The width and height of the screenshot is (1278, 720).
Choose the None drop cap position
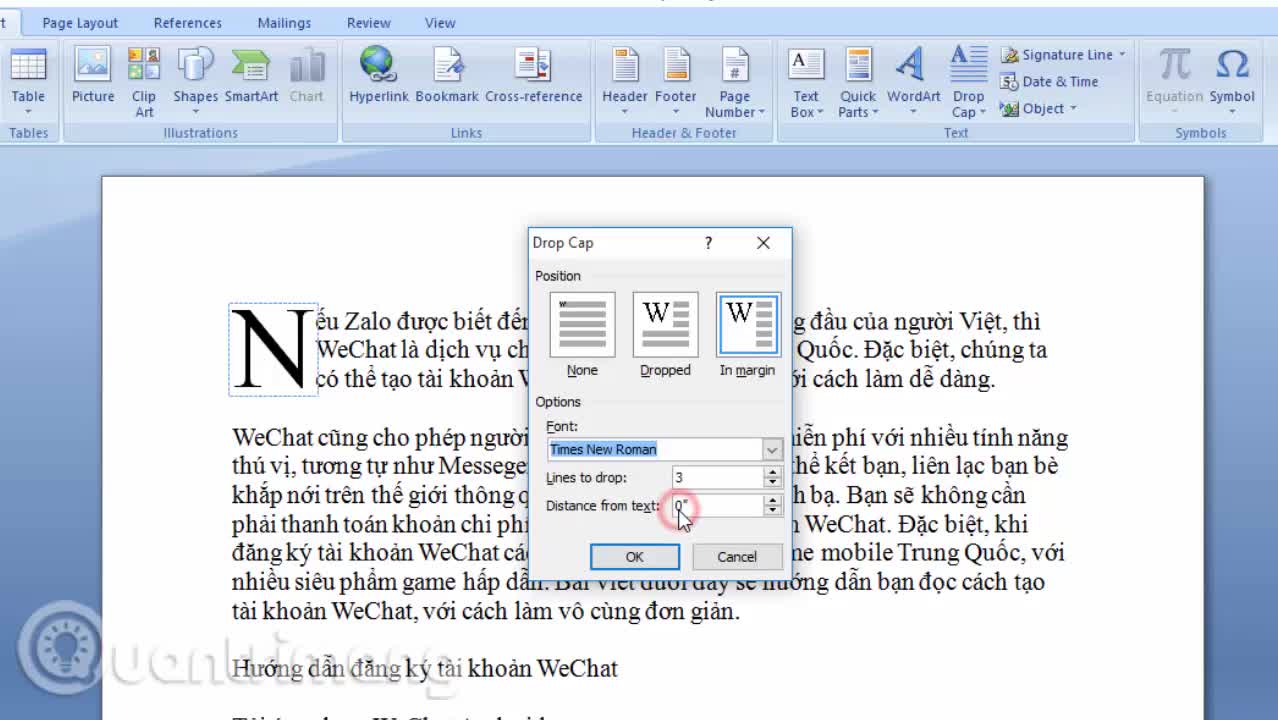[x=582, y=335]
